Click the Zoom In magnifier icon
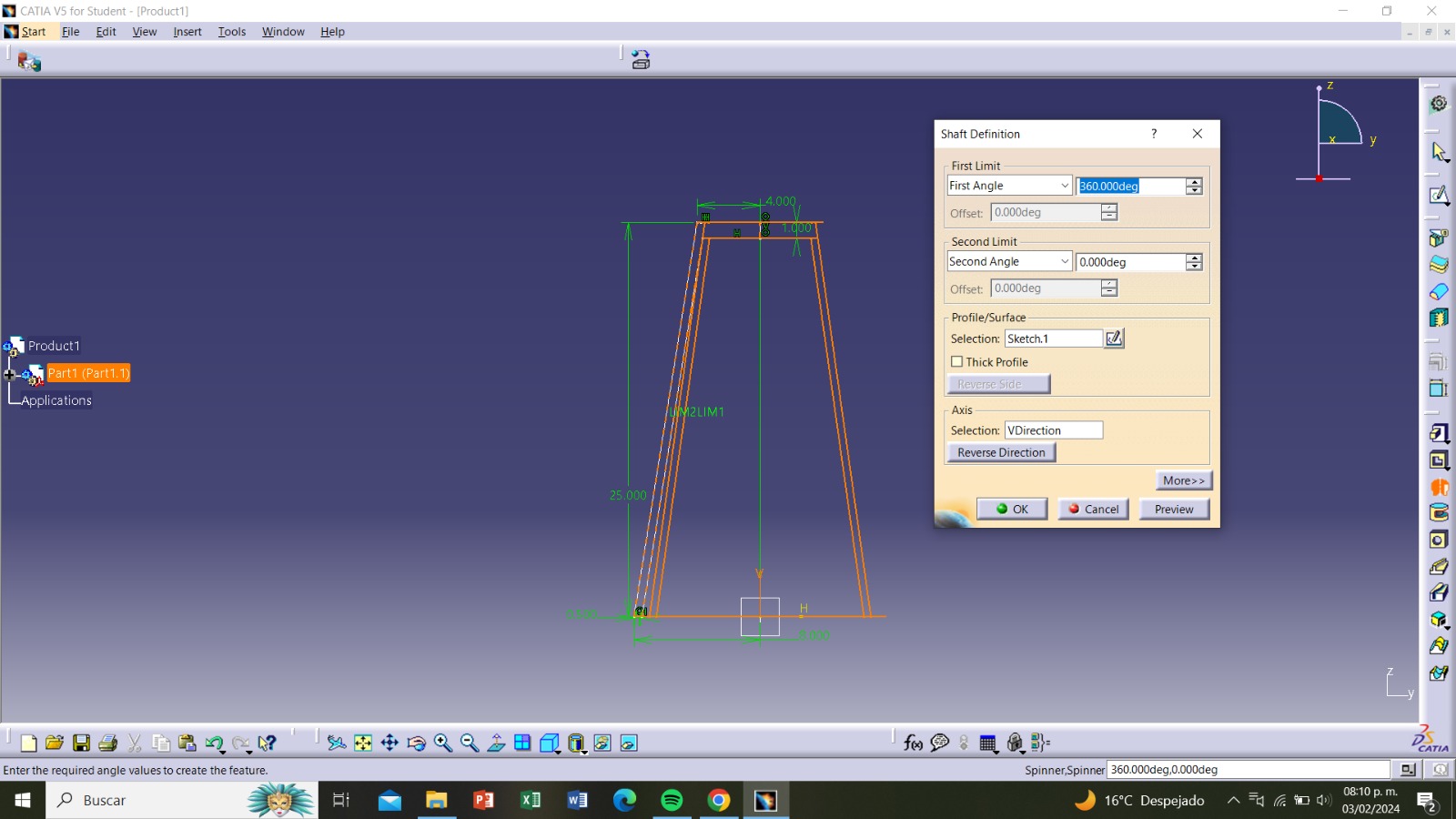This screenshot has width=1456, height=819. (443, 743)
